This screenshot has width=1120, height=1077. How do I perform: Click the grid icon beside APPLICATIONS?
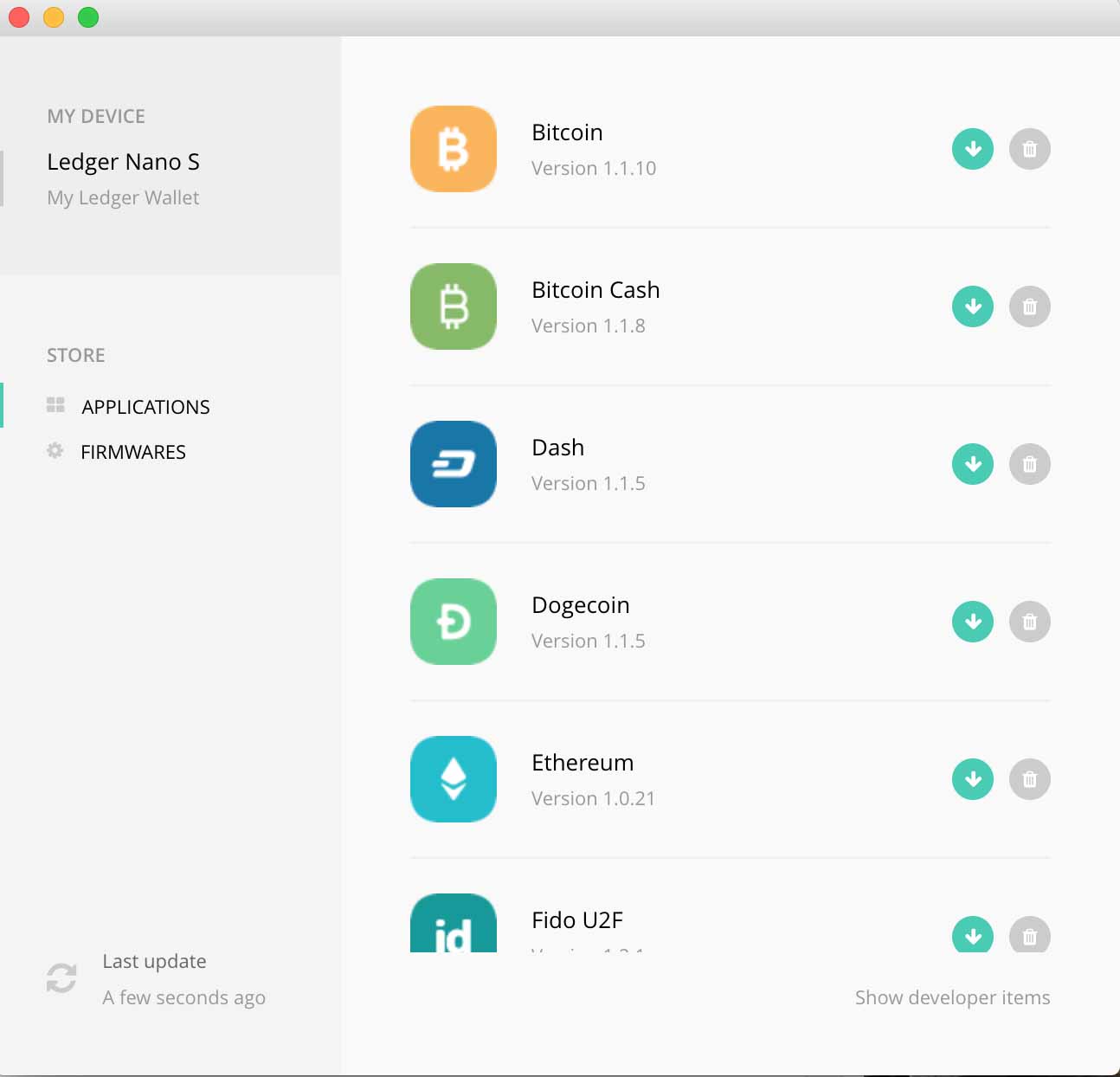(55, 405)
